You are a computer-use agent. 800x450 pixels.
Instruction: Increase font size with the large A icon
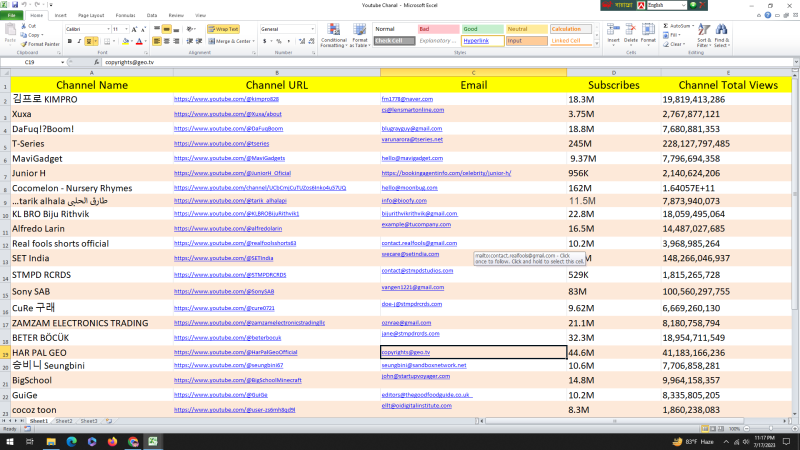point(134,29)
